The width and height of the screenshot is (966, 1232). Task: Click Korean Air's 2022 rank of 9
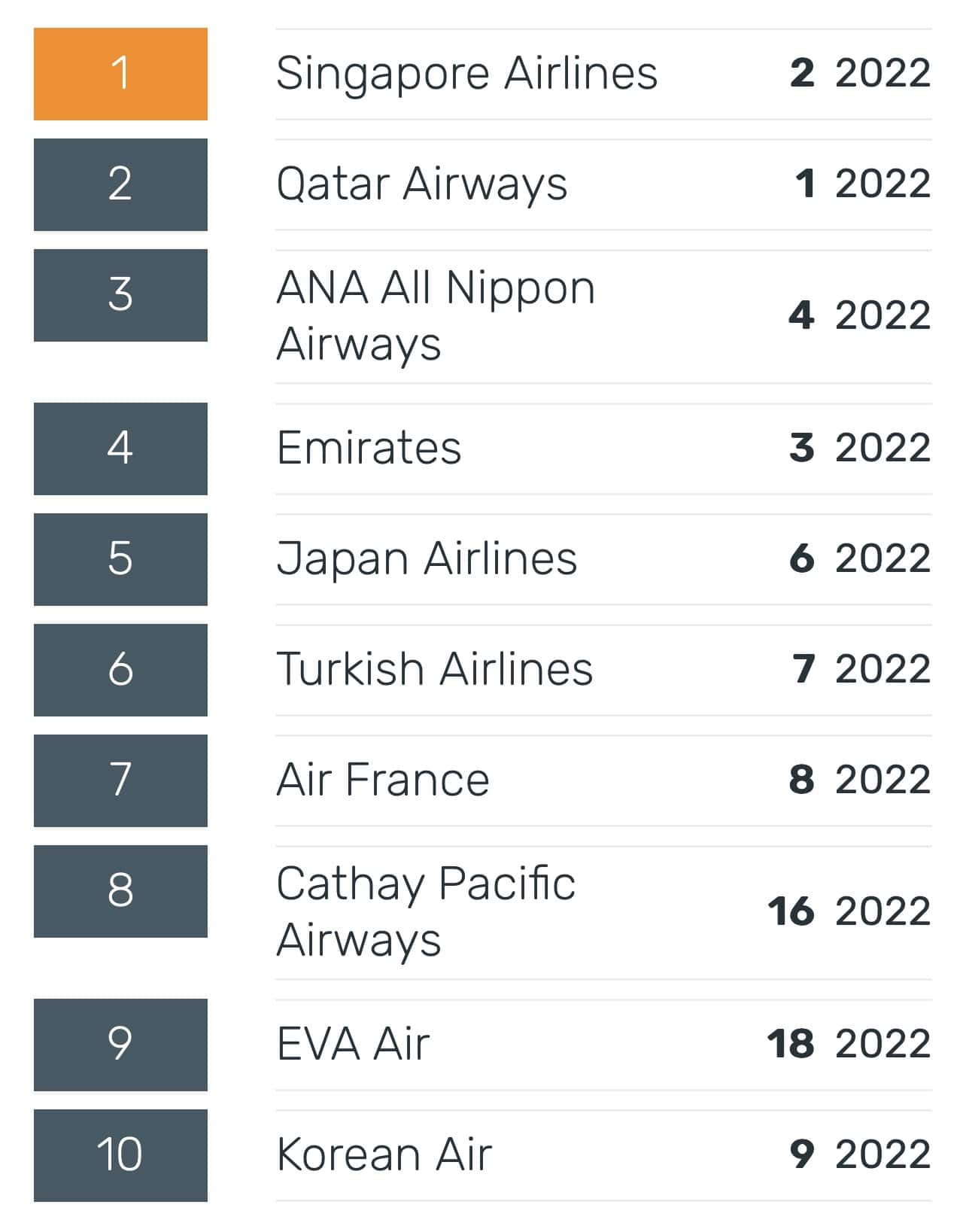(802, 1155)
